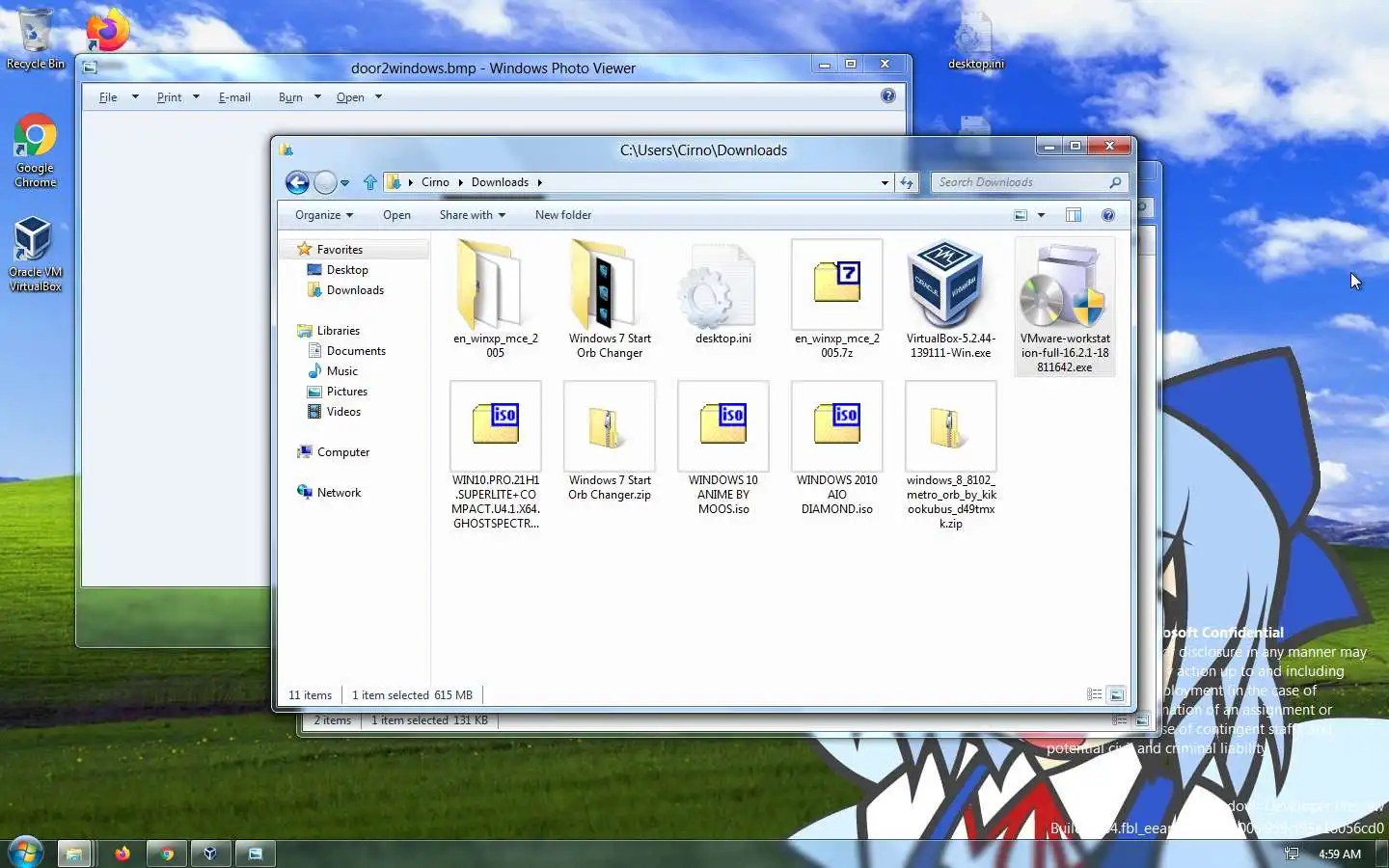Image resolution: width=1389 pixels, height=868 pixels.
Task: Select the WIN10.PRO.21H1 SUPERLITE ISO file
Action: coord(496,455)
